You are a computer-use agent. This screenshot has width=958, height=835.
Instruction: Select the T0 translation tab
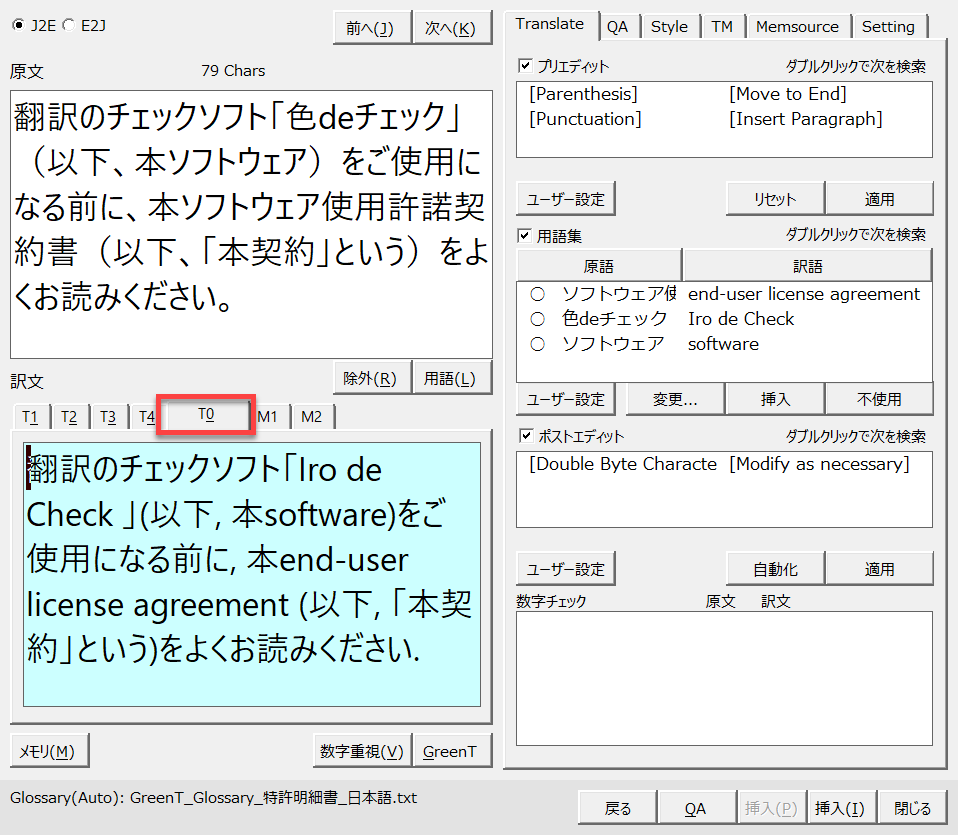[x=206, y=415]
